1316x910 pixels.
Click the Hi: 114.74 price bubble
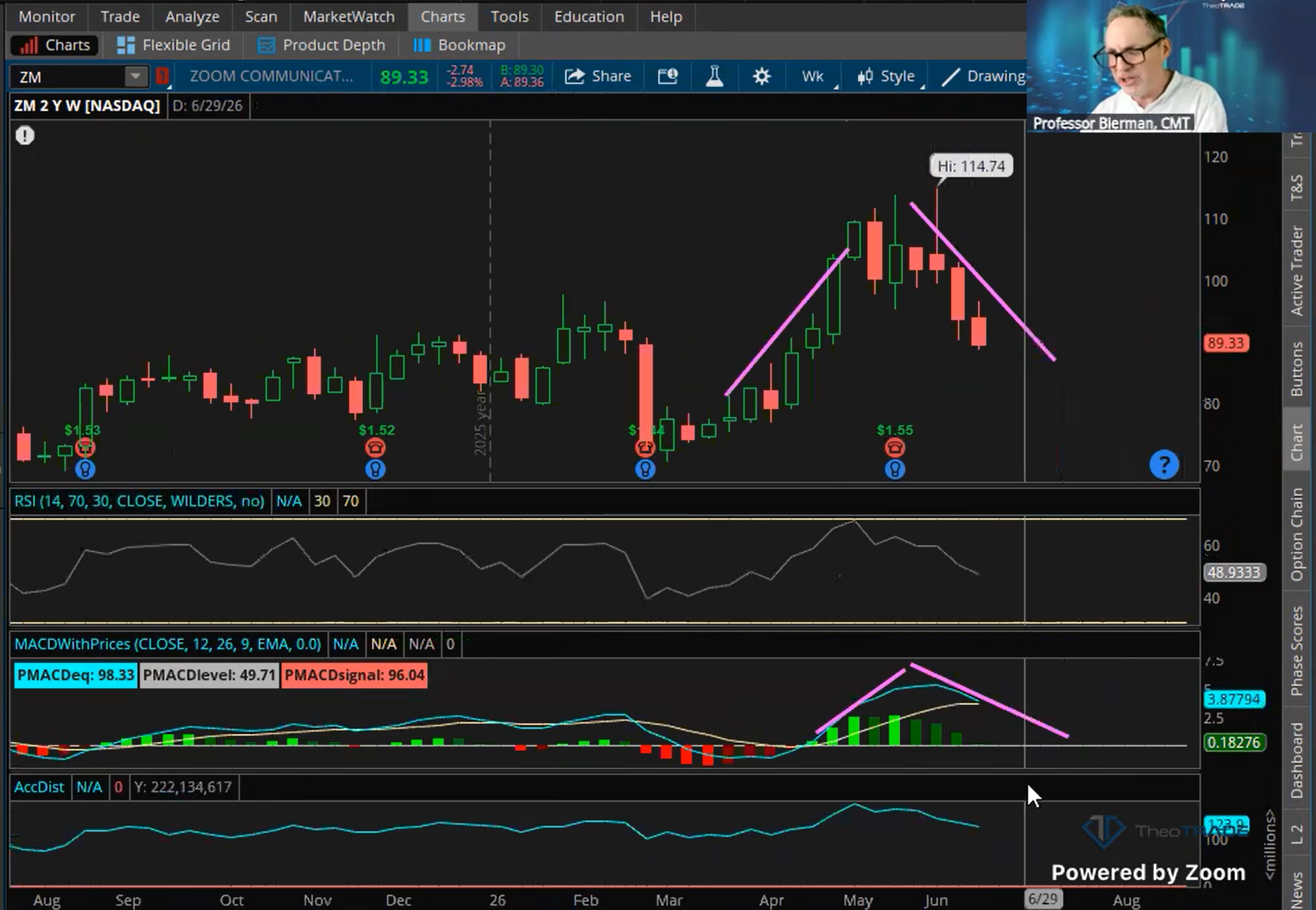tap(971, 166)
